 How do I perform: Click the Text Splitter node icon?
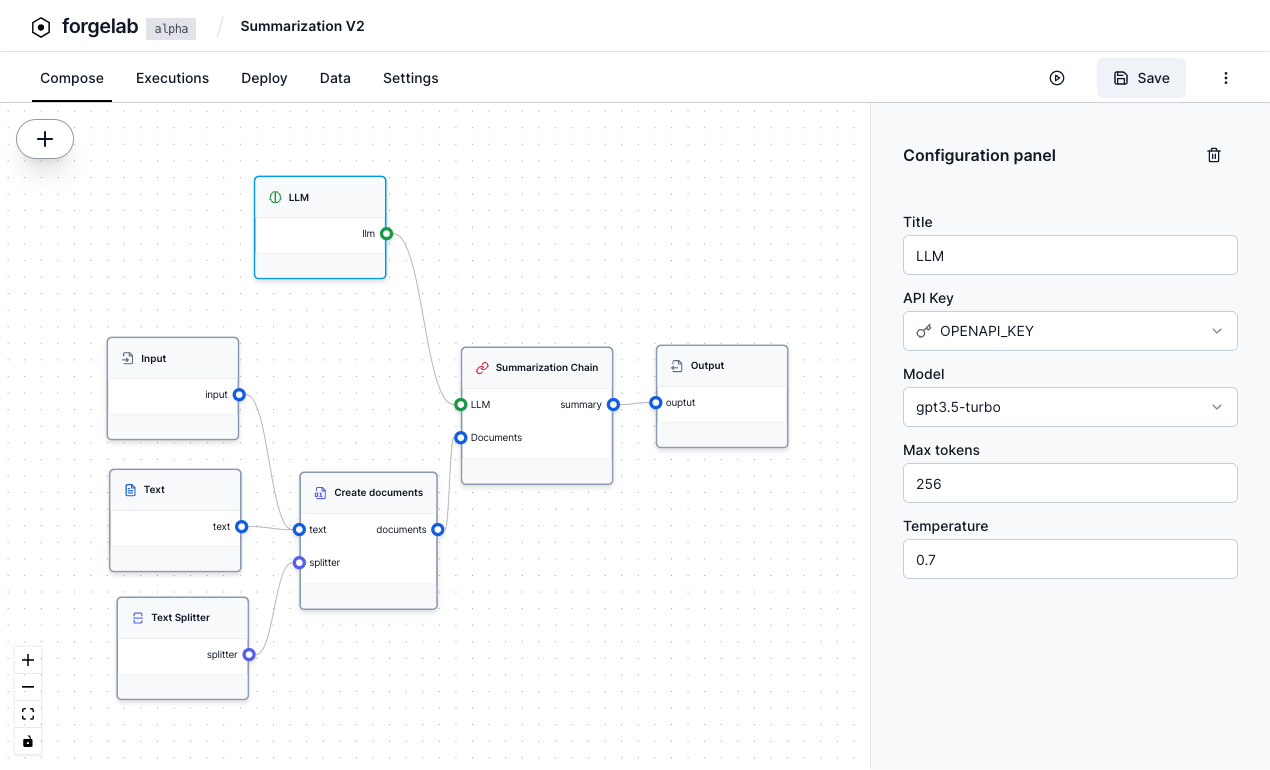137,617
